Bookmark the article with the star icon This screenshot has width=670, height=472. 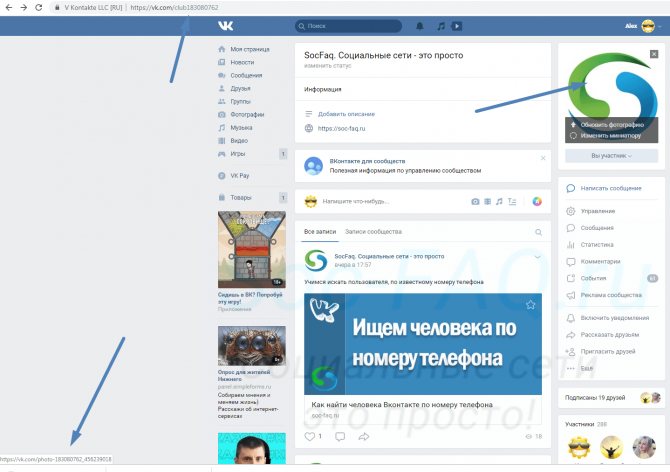tap(530, 305)
